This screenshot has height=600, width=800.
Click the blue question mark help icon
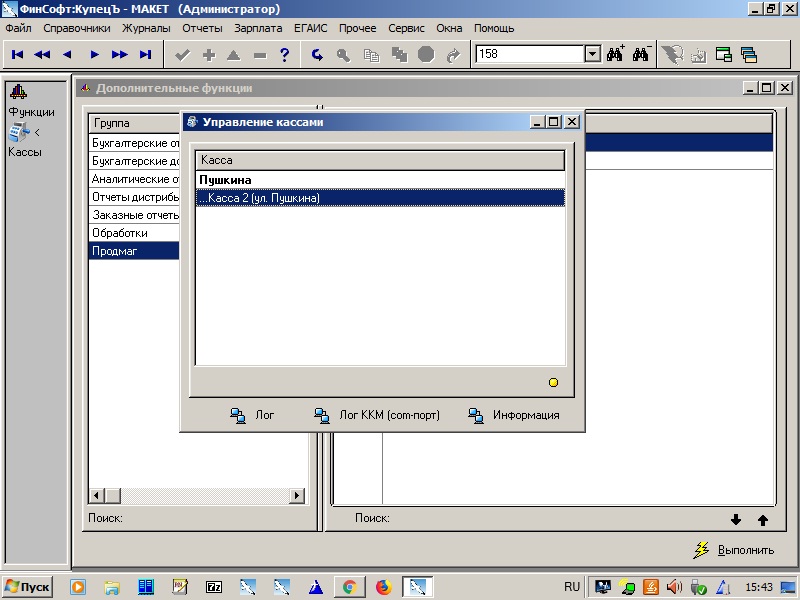pyautogui.click(x=285, y=55)
